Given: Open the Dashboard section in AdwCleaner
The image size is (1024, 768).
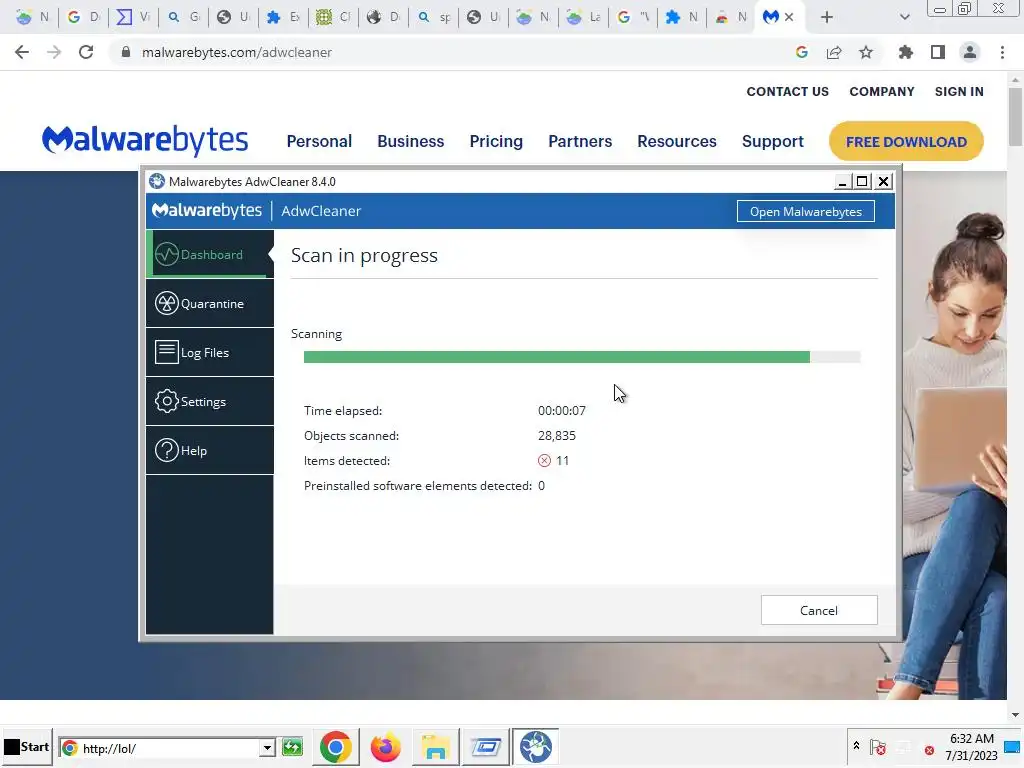Looking at the screenshot, I should pyautogui.click(x=210, y=254).
